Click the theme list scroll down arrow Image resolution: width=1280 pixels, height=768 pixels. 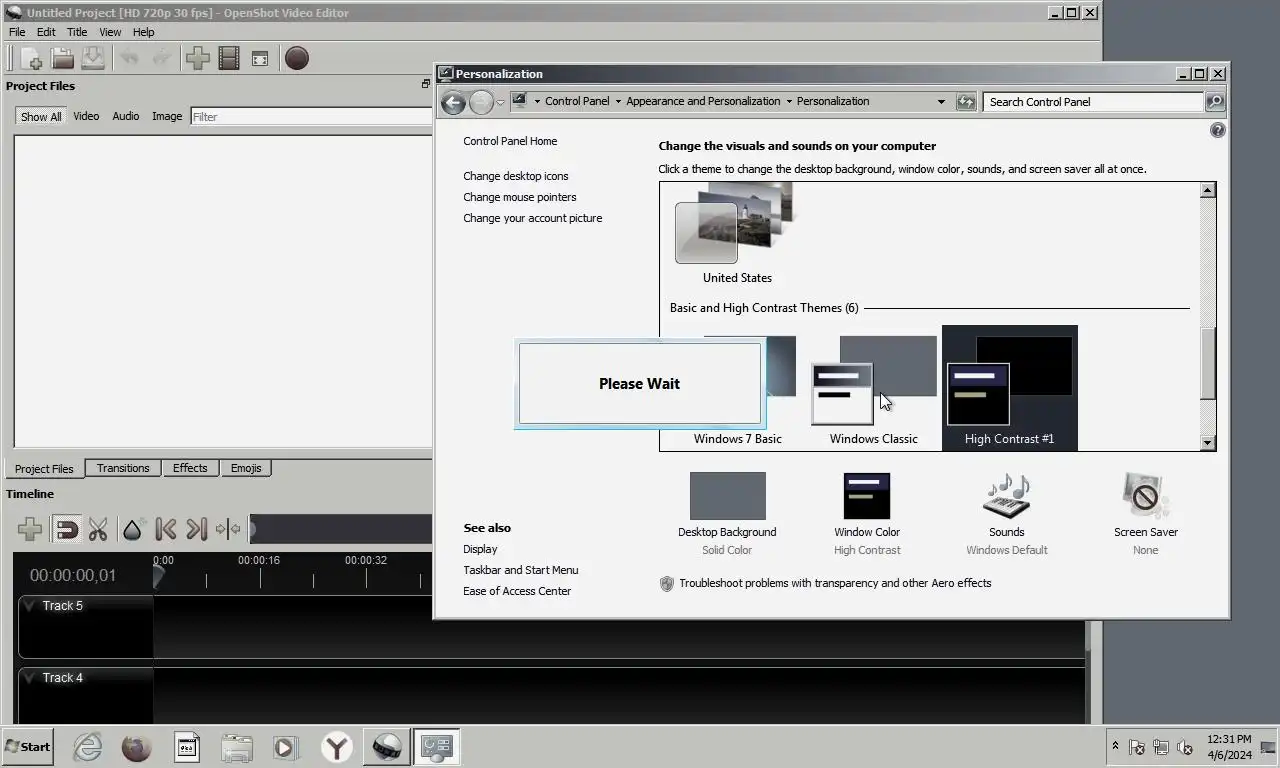1208,442
